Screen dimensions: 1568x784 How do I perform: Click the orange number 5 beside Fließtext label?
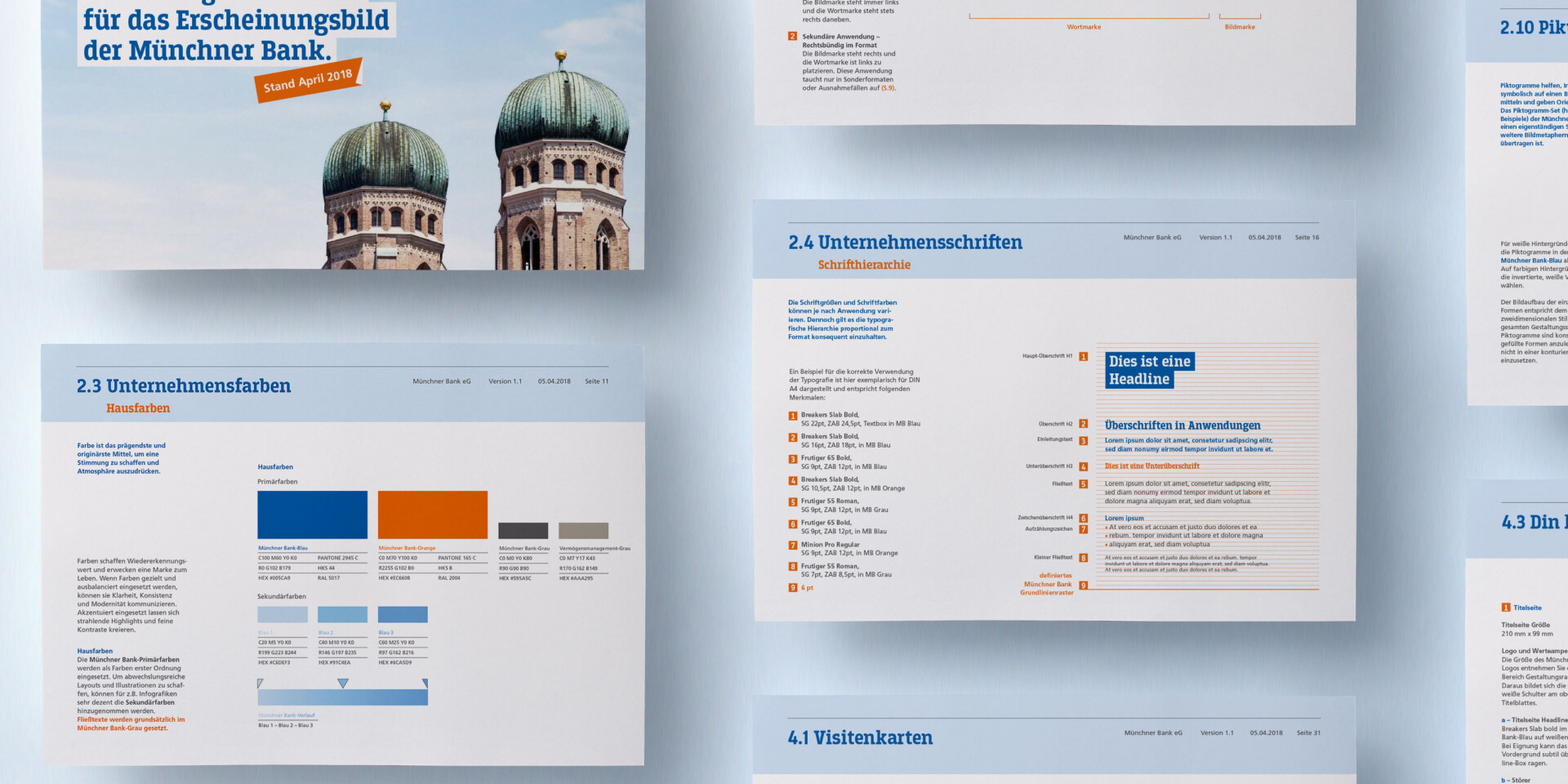1084,484
